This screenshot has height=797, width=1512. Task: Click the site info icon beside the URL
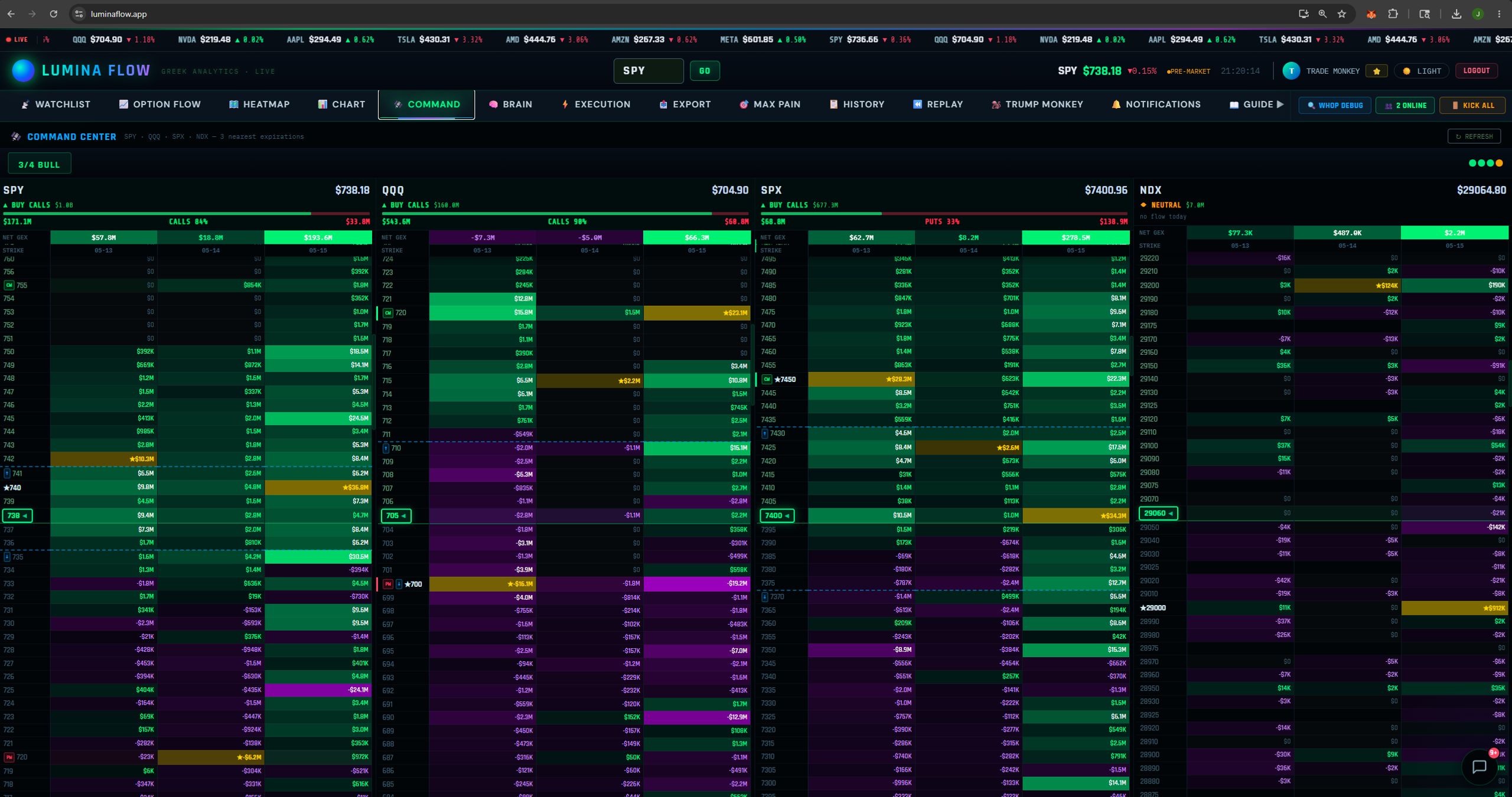(79, 14)
